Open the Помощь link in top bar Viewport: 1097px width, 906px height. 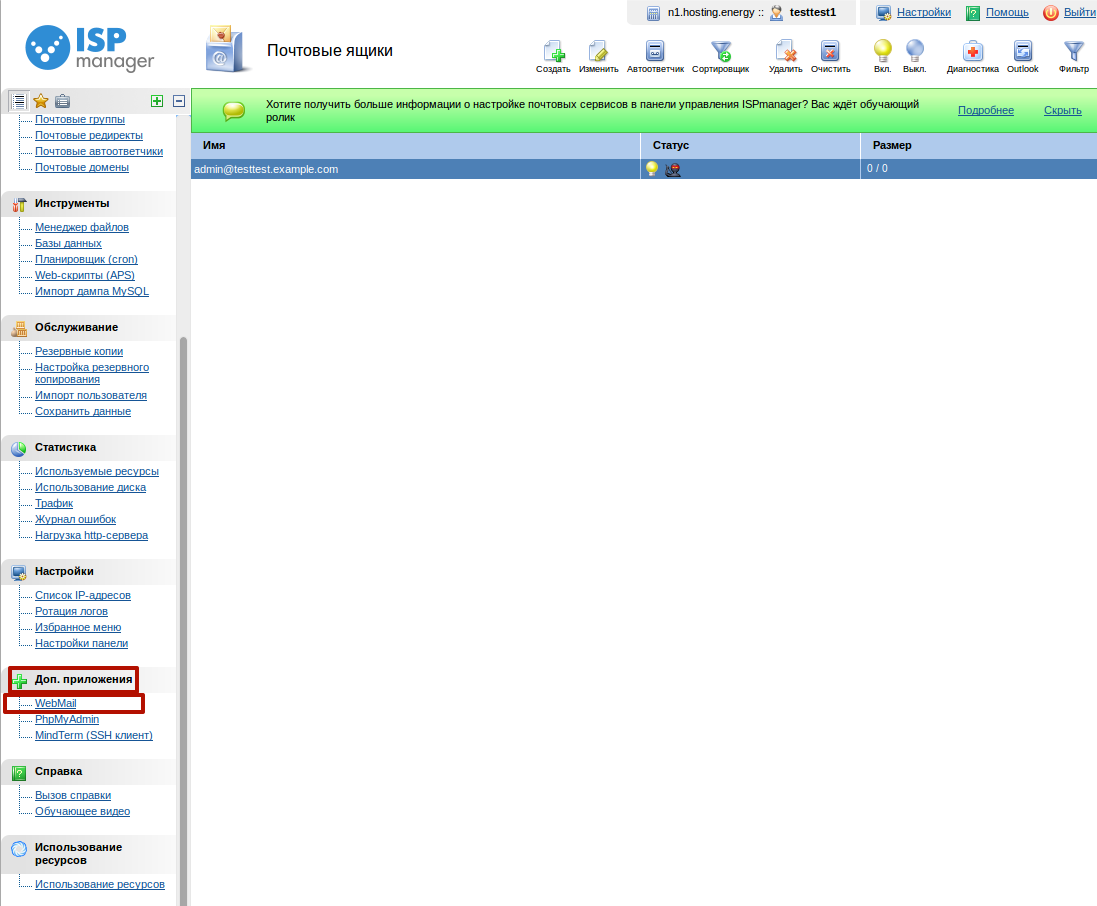[x=1007, y=13]
